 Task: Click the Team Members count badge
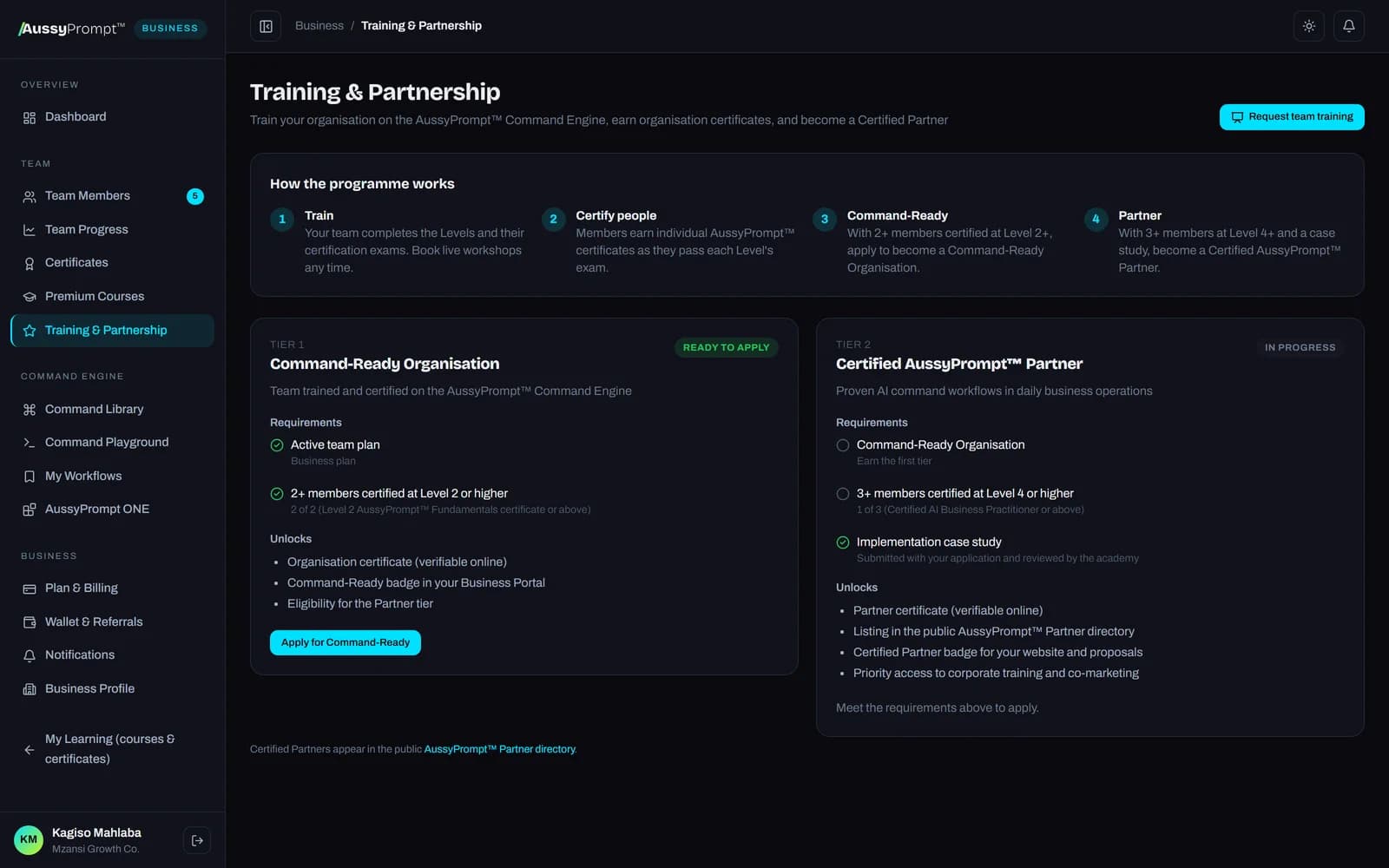[x=195, y=196]
